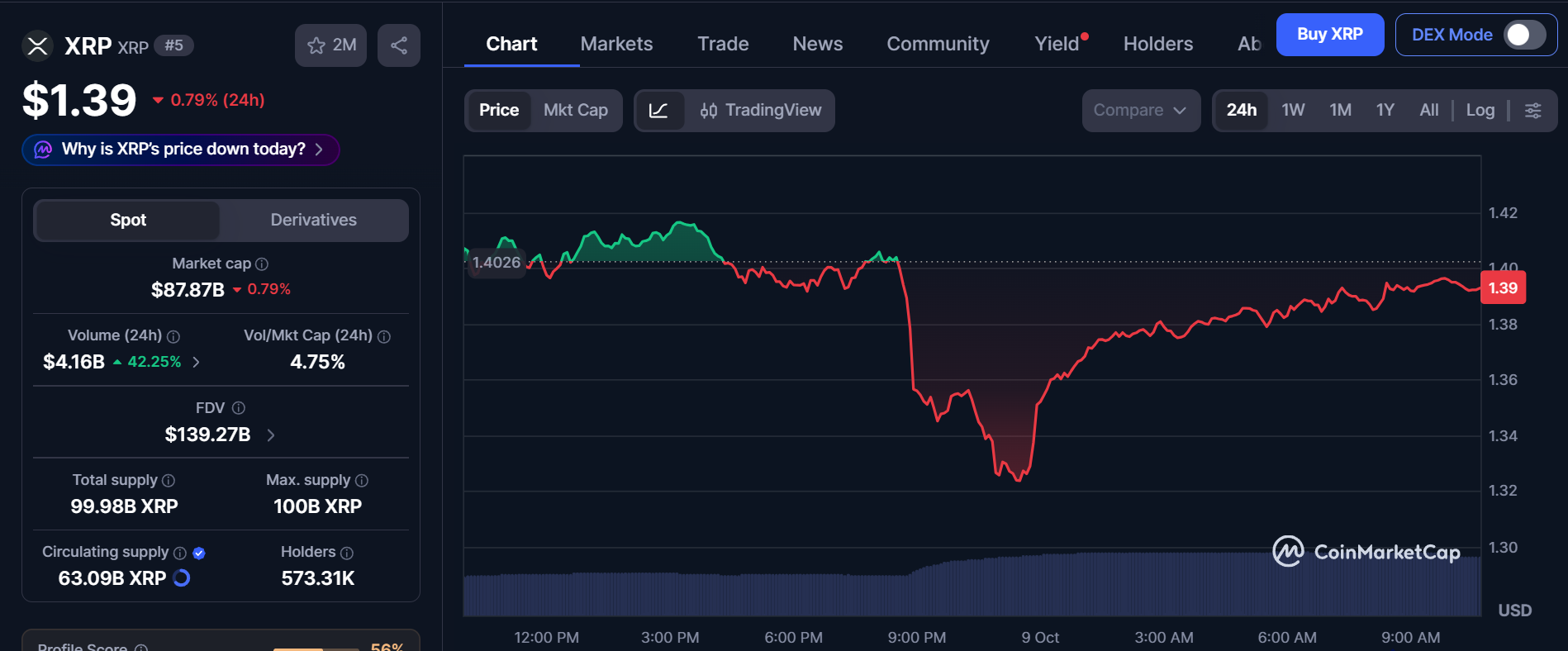The width and height of the screenshot is (1568, 651).
Task: Click the Vol/Mkt Cap (24h) info icon
Action: click(x=384, y=336)
